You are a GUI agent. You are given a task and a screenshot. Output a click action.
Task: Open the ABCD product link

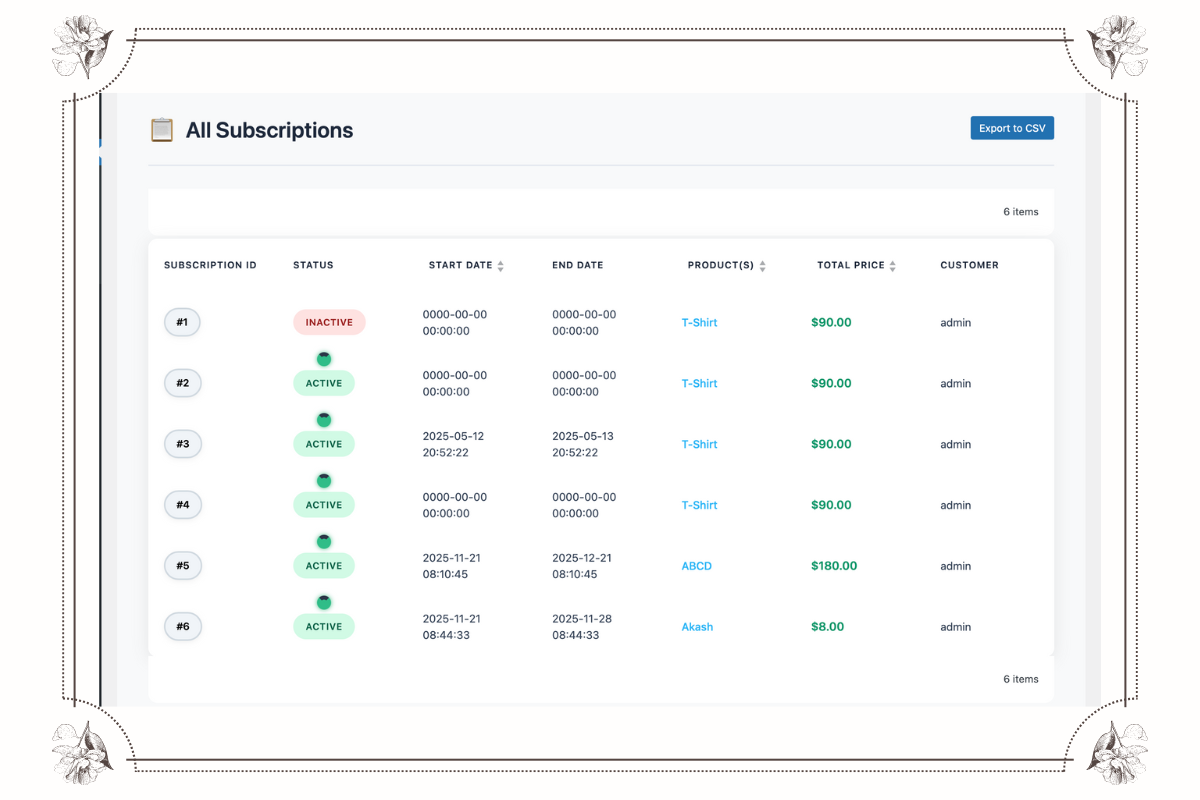(x=697, y=566)
